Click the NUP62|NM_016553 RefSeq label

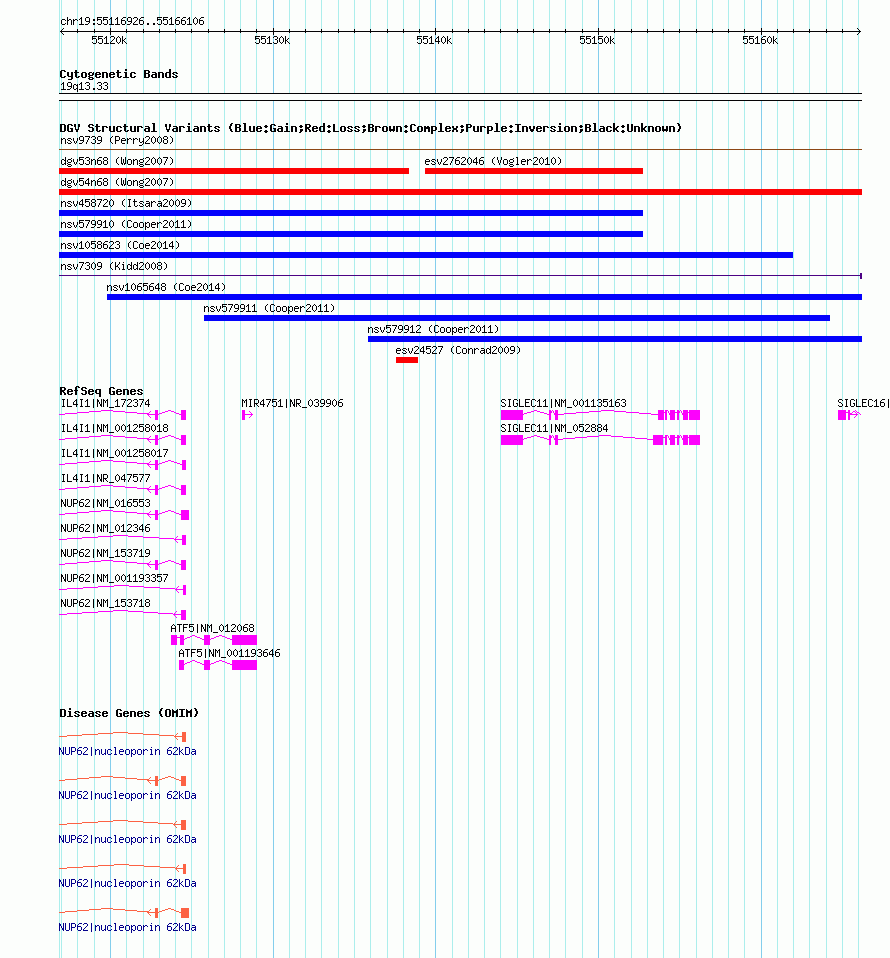(105, 503)
